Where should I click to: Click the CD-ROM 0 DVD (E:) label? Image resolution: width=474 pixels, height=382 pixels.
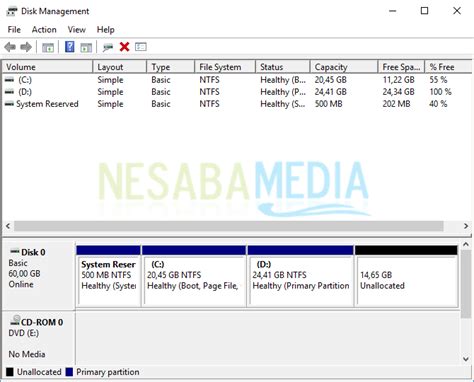point(39,338)
